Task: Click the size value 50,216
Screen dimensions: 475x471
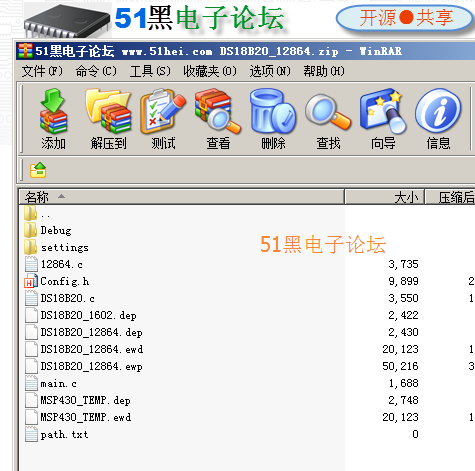Action: click(x=400, y=366)
